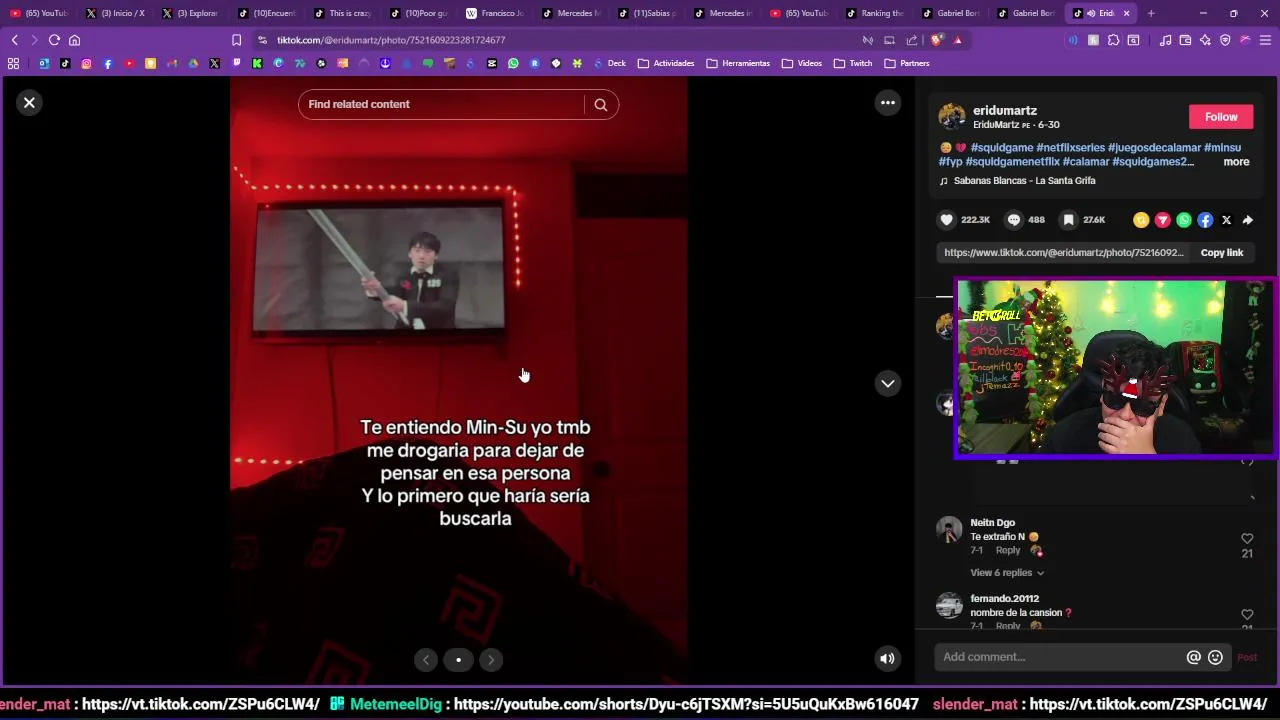The image size is (1280, 720).
Task: Click Copy link button
Action: click(1222, 253)
